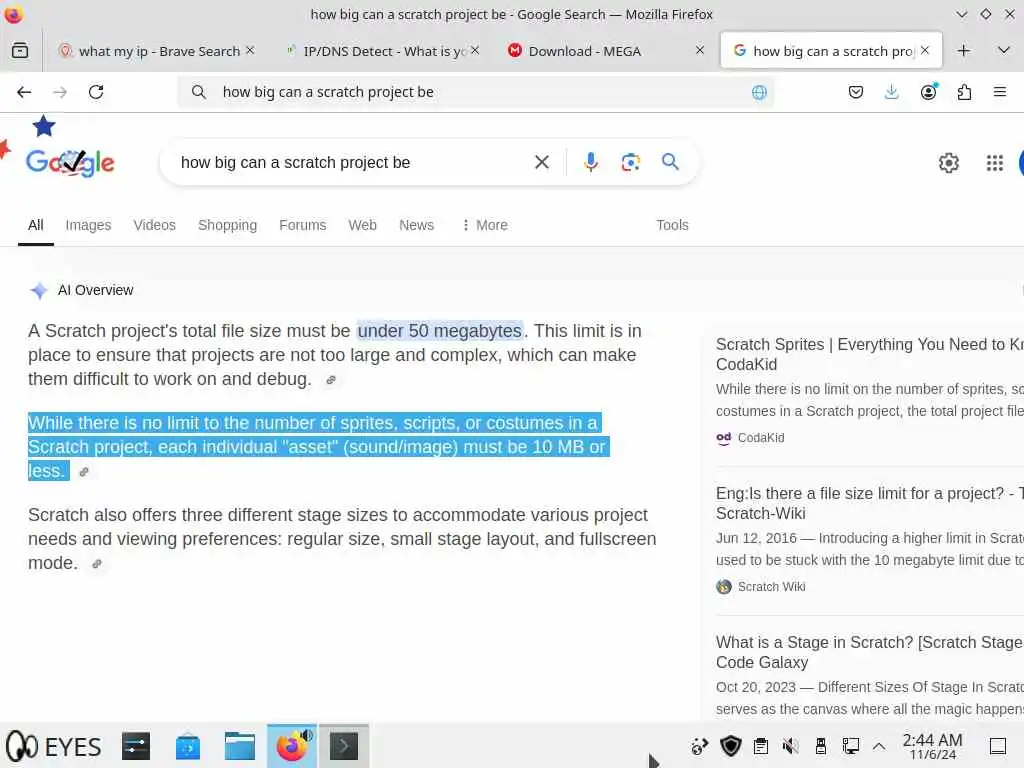Open the software store app in taskbar

[187, 746]
